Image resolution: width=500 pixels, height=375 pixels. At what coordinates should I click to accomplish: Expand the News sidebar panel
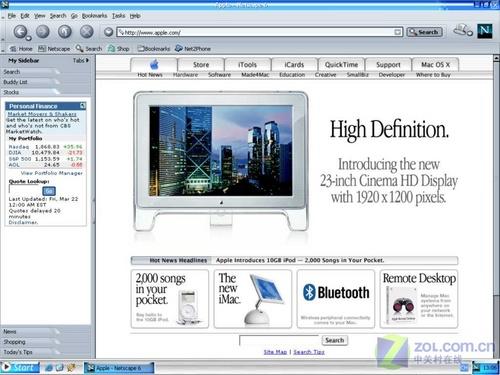click(31, 332)
